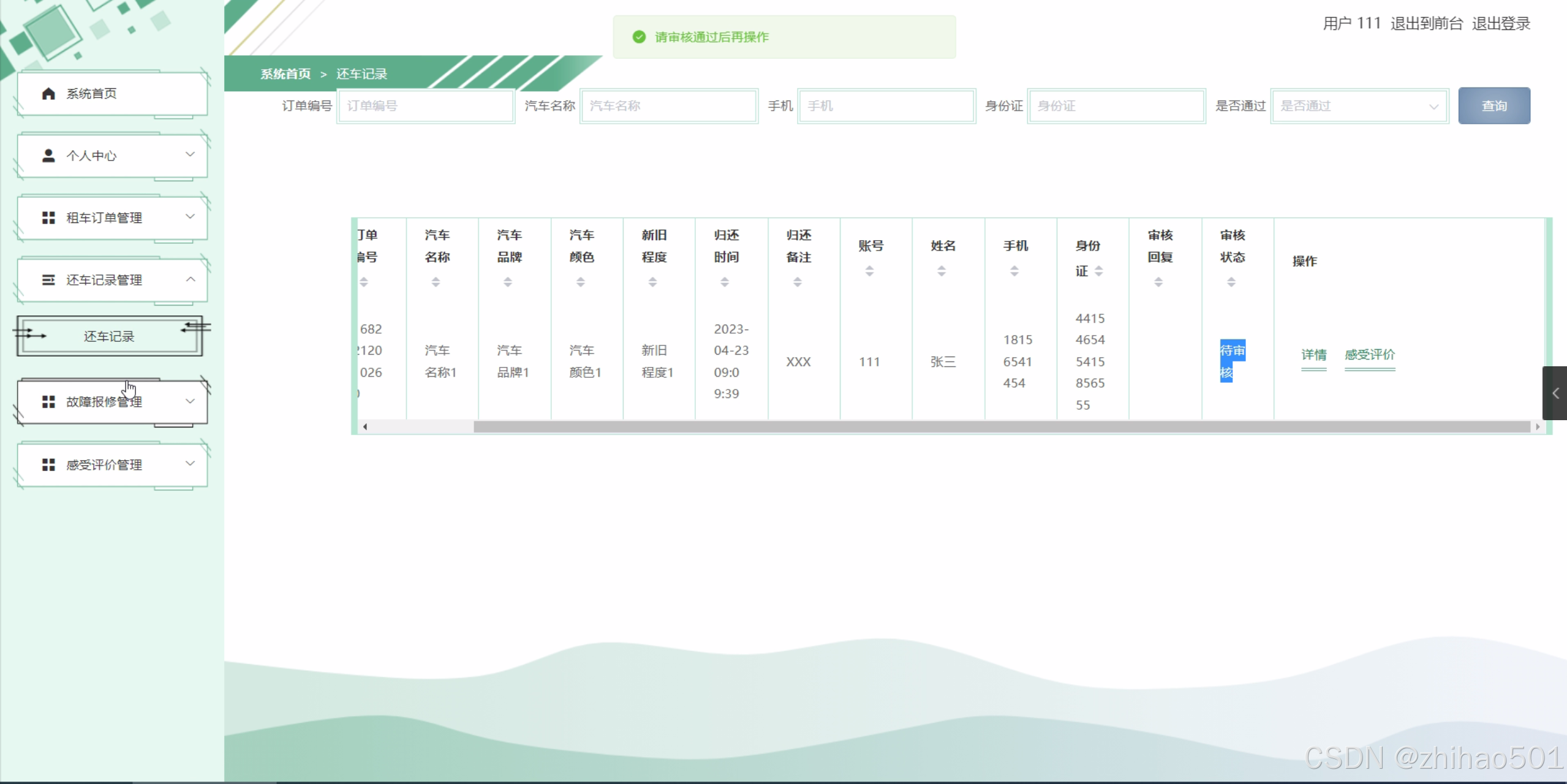This screenshot has height=784, width=1567.
Task: Click the table horizontal scrollbar thumb
Action: [x=1002, y=427]
